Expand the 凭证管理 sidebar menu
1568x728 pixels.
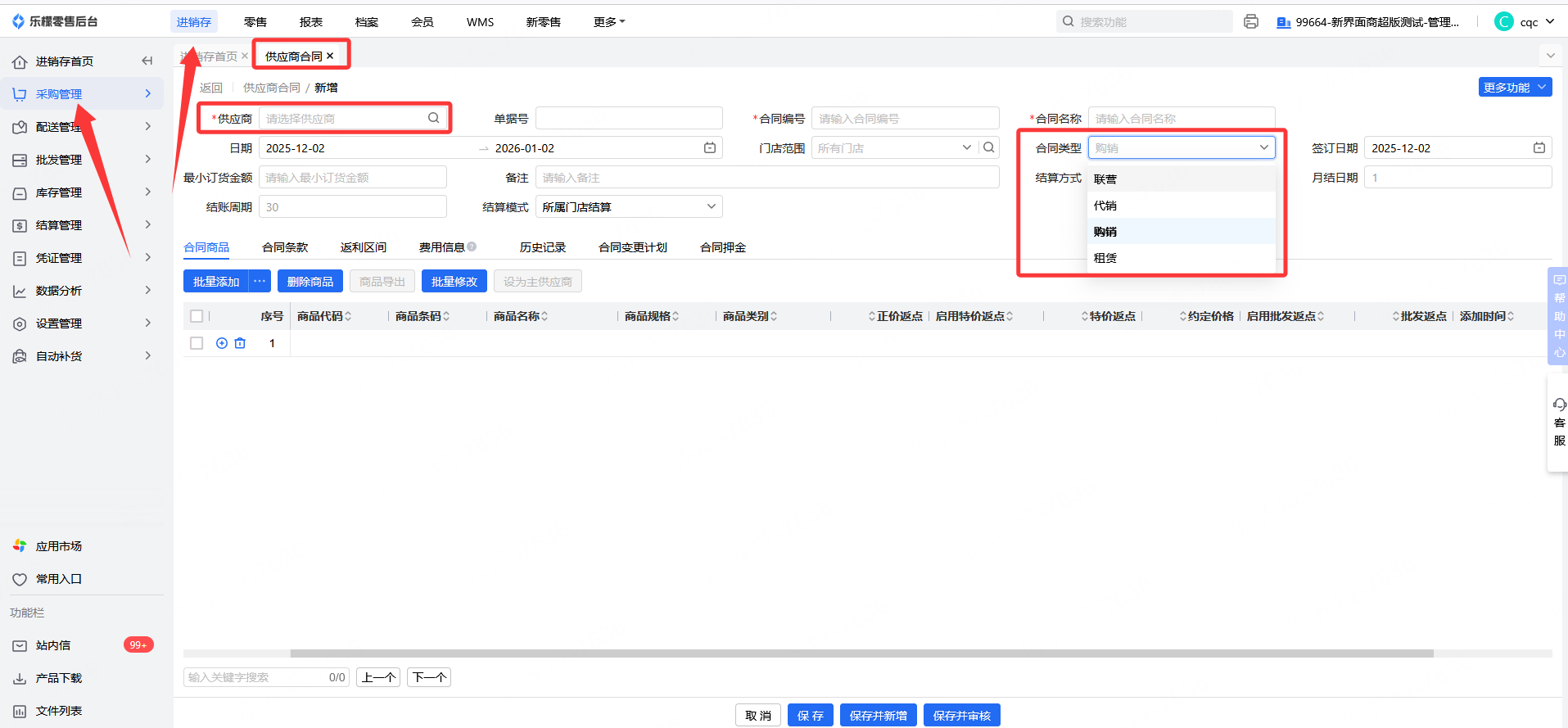(x=82, y=258)
